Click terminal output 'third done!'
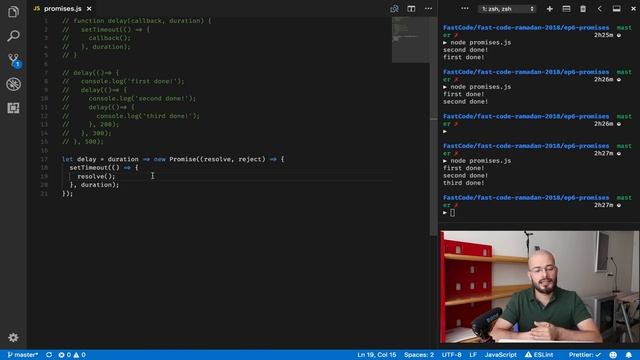This screenshot has height=360, width=640. click(464, 183)
